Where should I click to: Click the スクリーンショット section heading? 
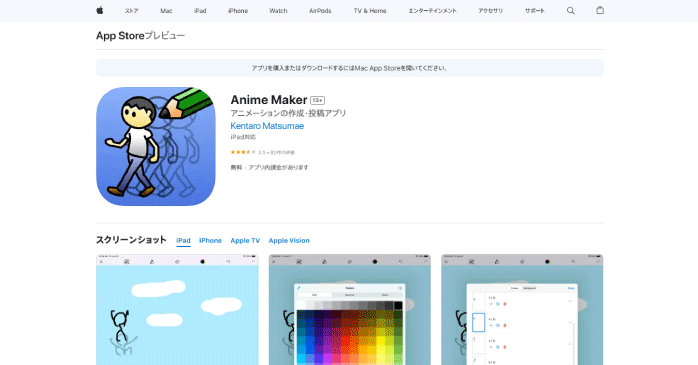click(131, 240)
